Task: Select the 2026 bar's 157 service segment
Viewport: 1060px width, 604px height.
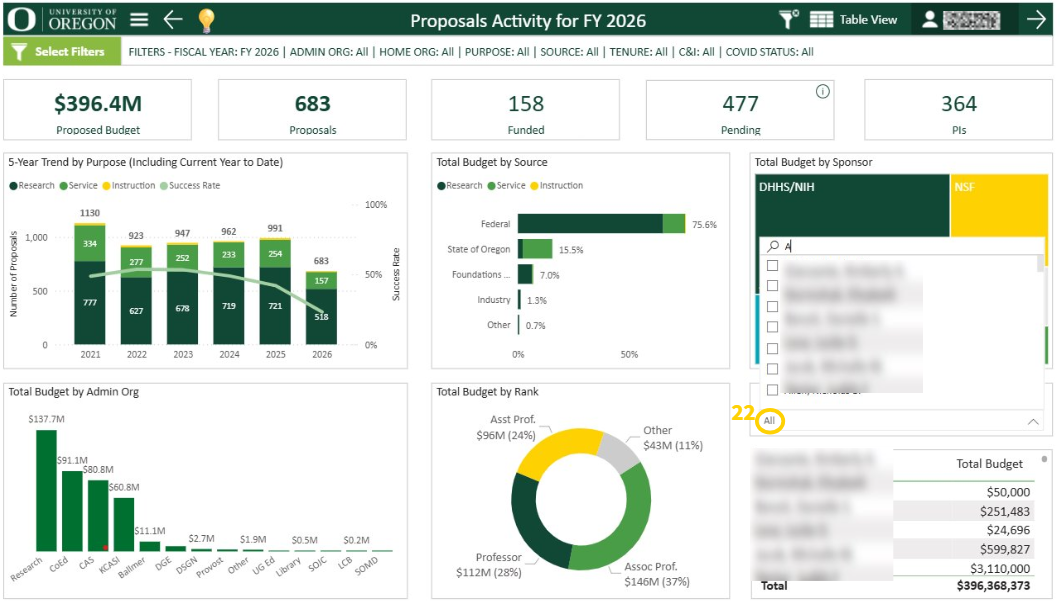Action: point(321,281)
